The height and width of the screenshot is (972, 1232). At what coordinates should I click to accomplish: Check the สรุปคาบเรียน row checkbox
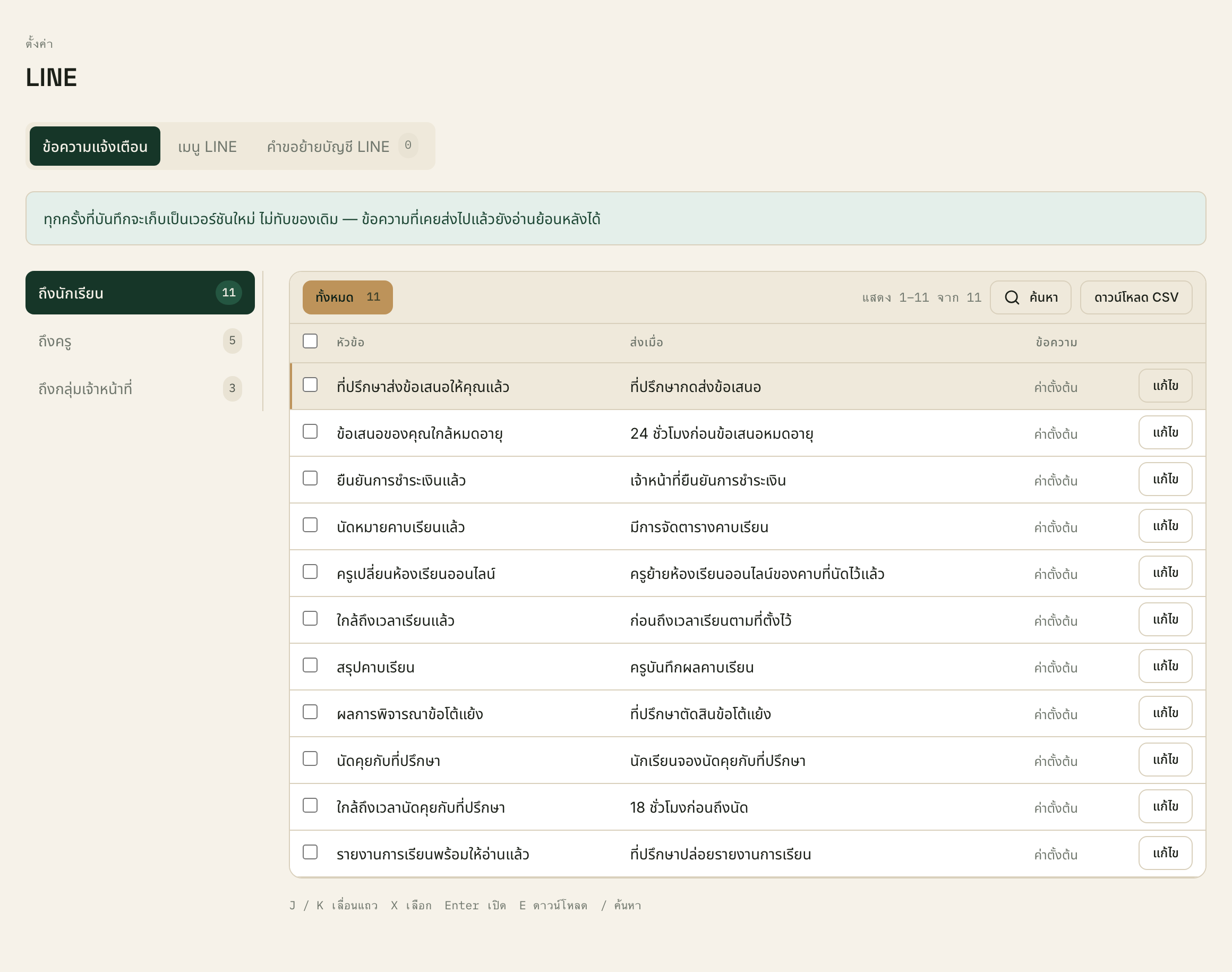[310, 664]
